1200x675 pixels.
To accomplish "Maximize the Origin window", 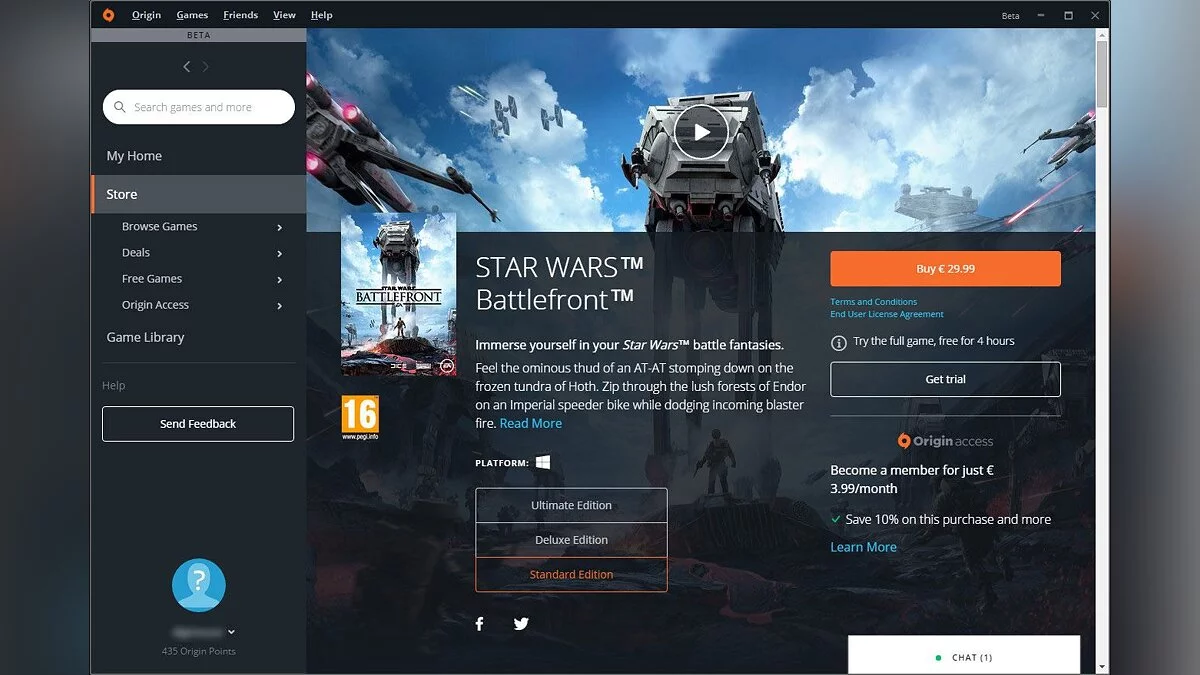I will pyautogui.click(x=1068, y=16).
